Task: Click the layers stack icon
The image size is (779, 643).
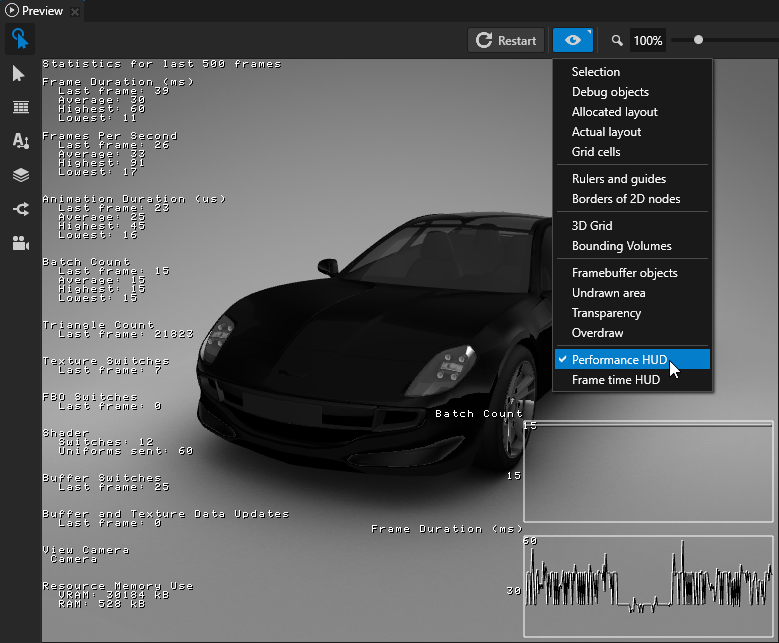Action: (20, 175)
